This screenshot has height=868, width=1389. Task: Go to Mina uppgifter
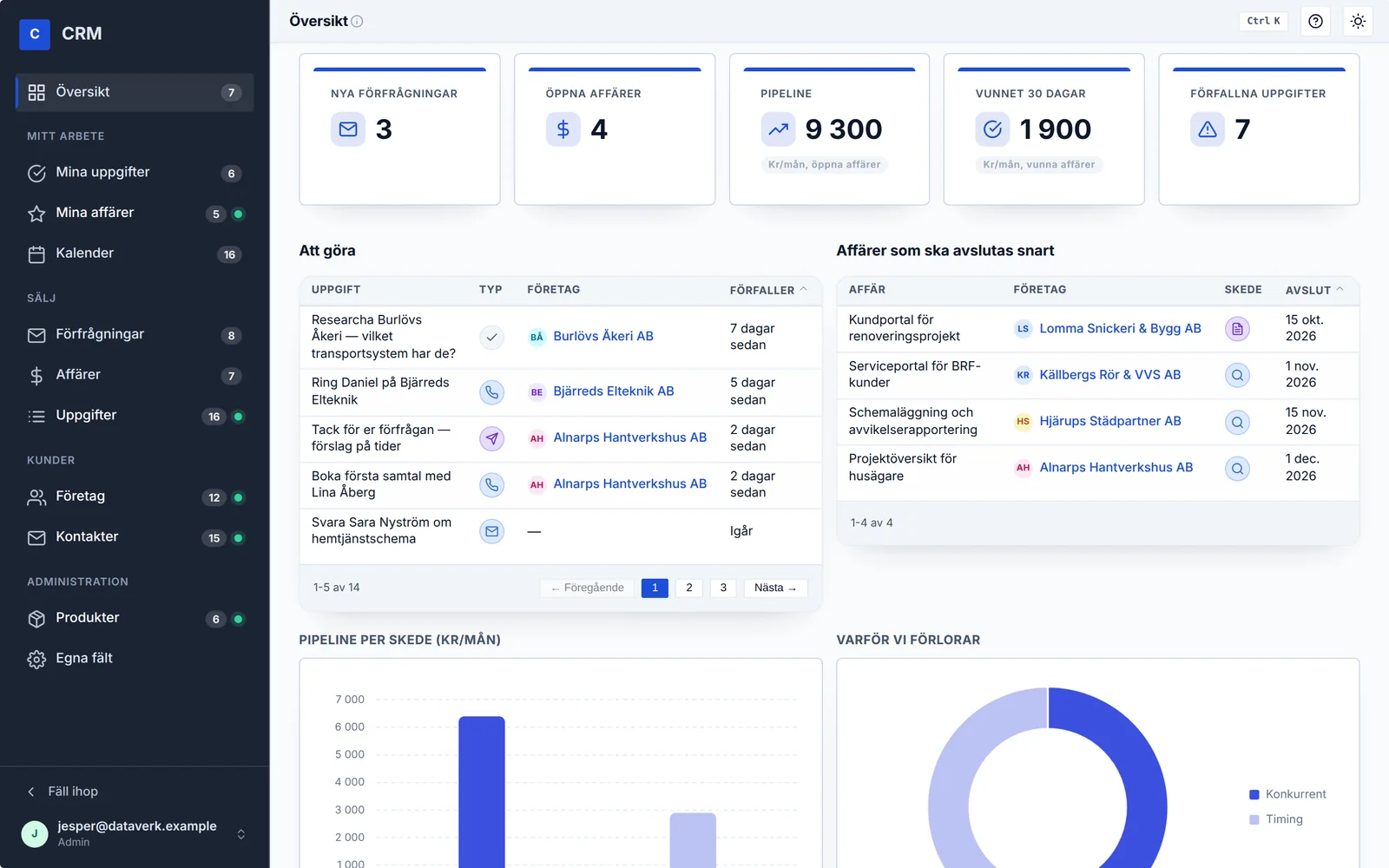tap(135, 173)
